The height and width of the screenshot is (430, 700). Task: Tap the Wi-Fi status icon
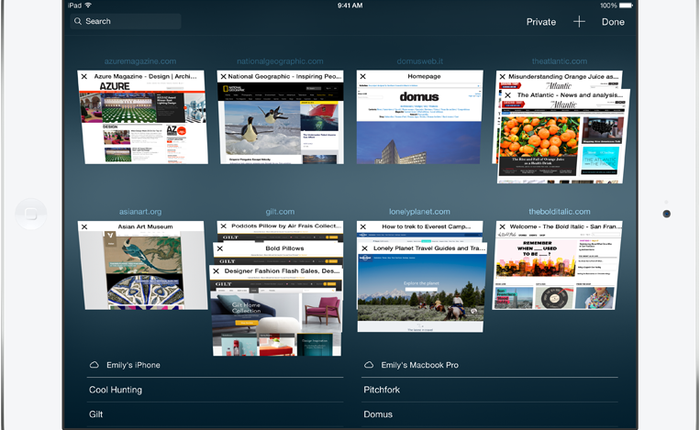[88, 5]
